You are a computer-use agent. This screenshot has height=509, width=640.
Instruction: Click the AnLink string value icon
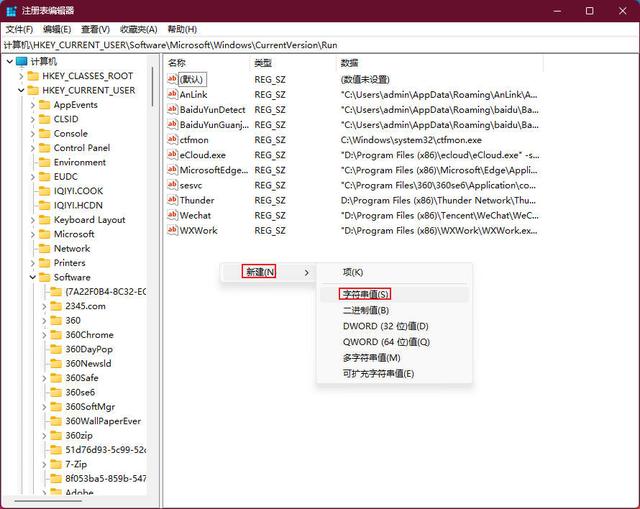(x=172, y=94)
